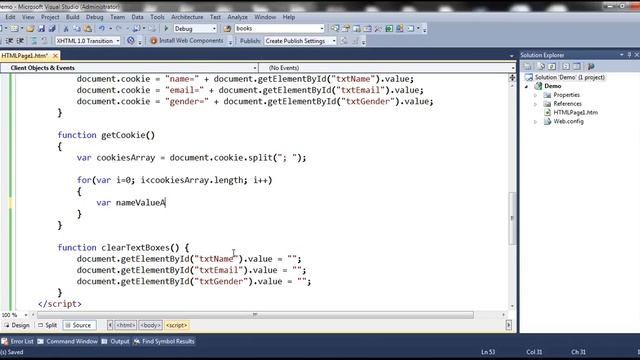The width and height of the screenshot is (640, 360).
Task: Click the horizontal editor scrollbar
Action: (x=256, y=315)
